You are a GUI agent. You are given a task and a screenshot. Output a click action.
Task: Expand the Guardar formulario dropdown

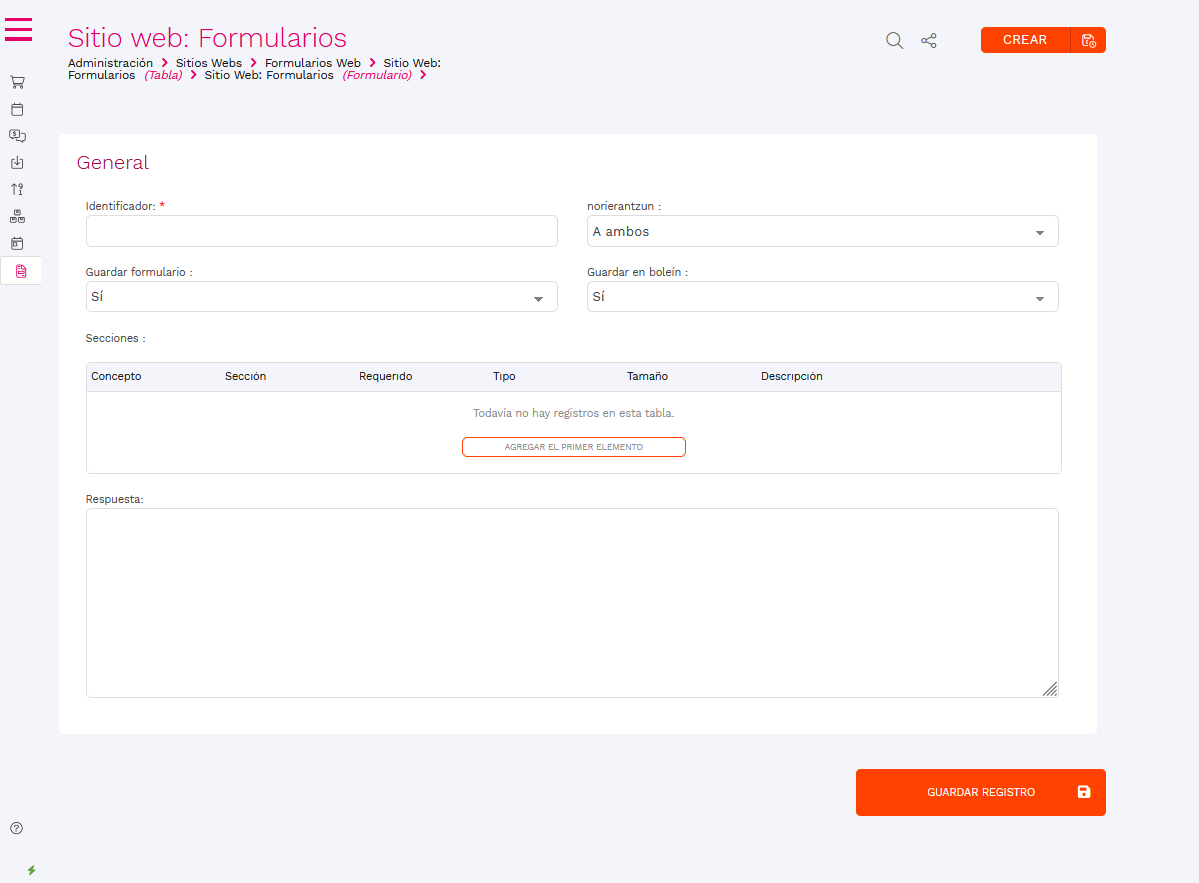pyautogui.click(x=321, y=297)
